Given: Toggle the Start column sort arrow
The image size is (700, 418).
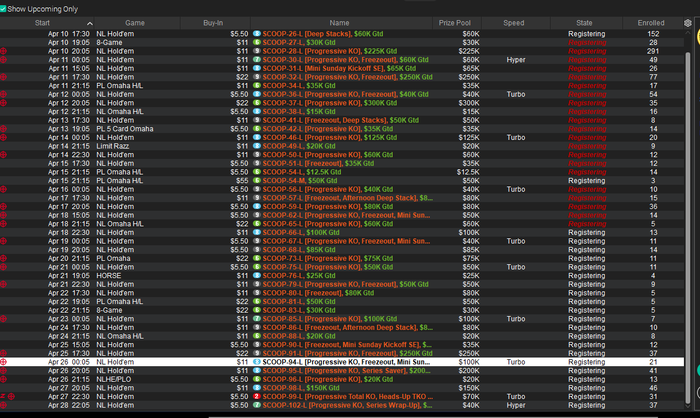Looking at the screenshot, I should (x=90, y=23).
